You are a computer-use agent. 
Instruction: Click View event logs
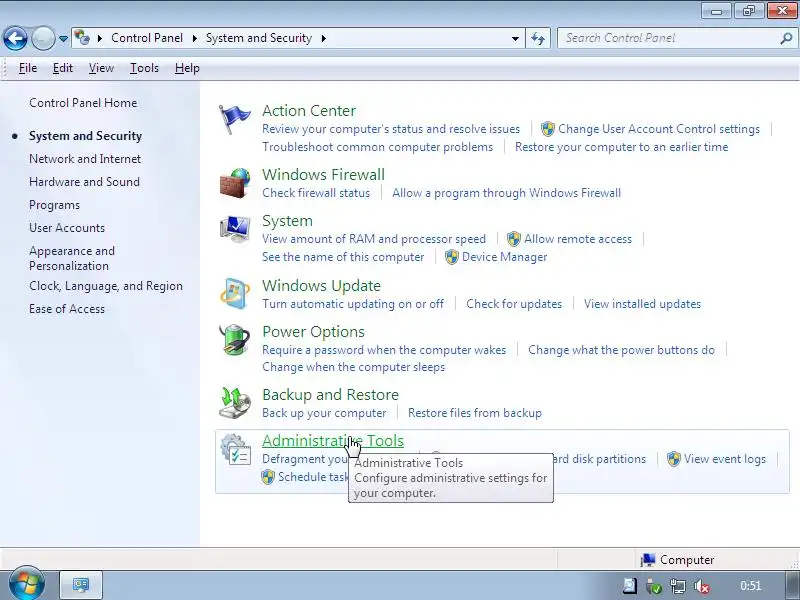tap(725, 459)
